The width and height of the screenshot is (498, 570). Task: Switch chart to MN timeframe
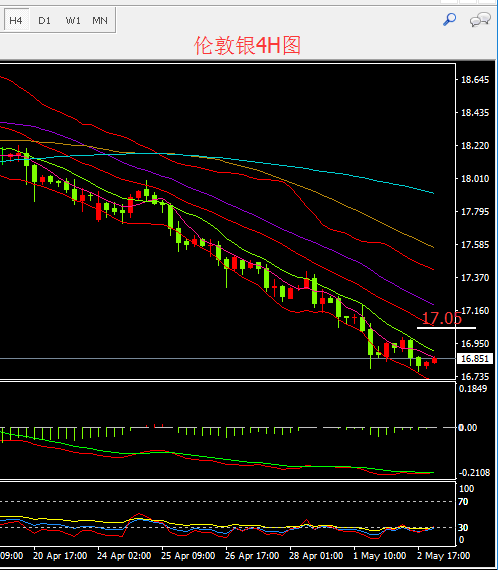coord(100,20)
